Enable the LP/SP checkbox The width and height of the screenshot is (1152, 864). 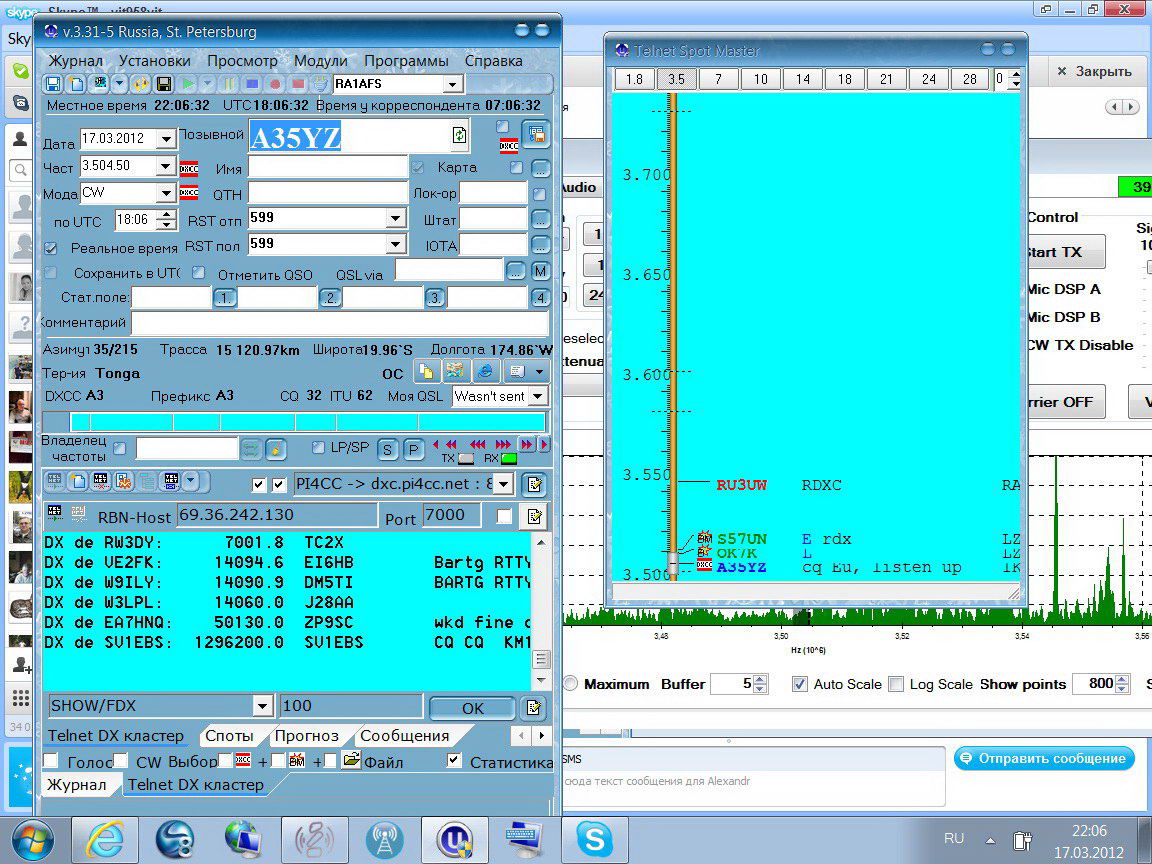click(318, 448)
